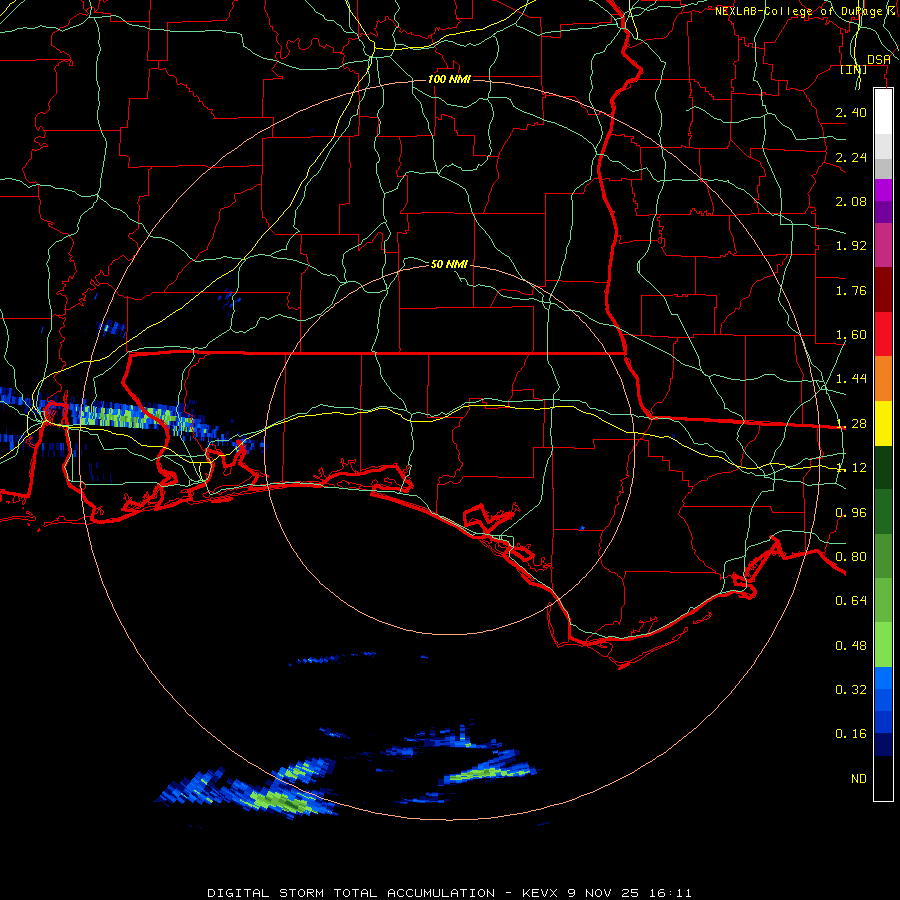Select the 1.60 legend value
The height and width of the screenshot is (900, 900).
coord(851,335)
